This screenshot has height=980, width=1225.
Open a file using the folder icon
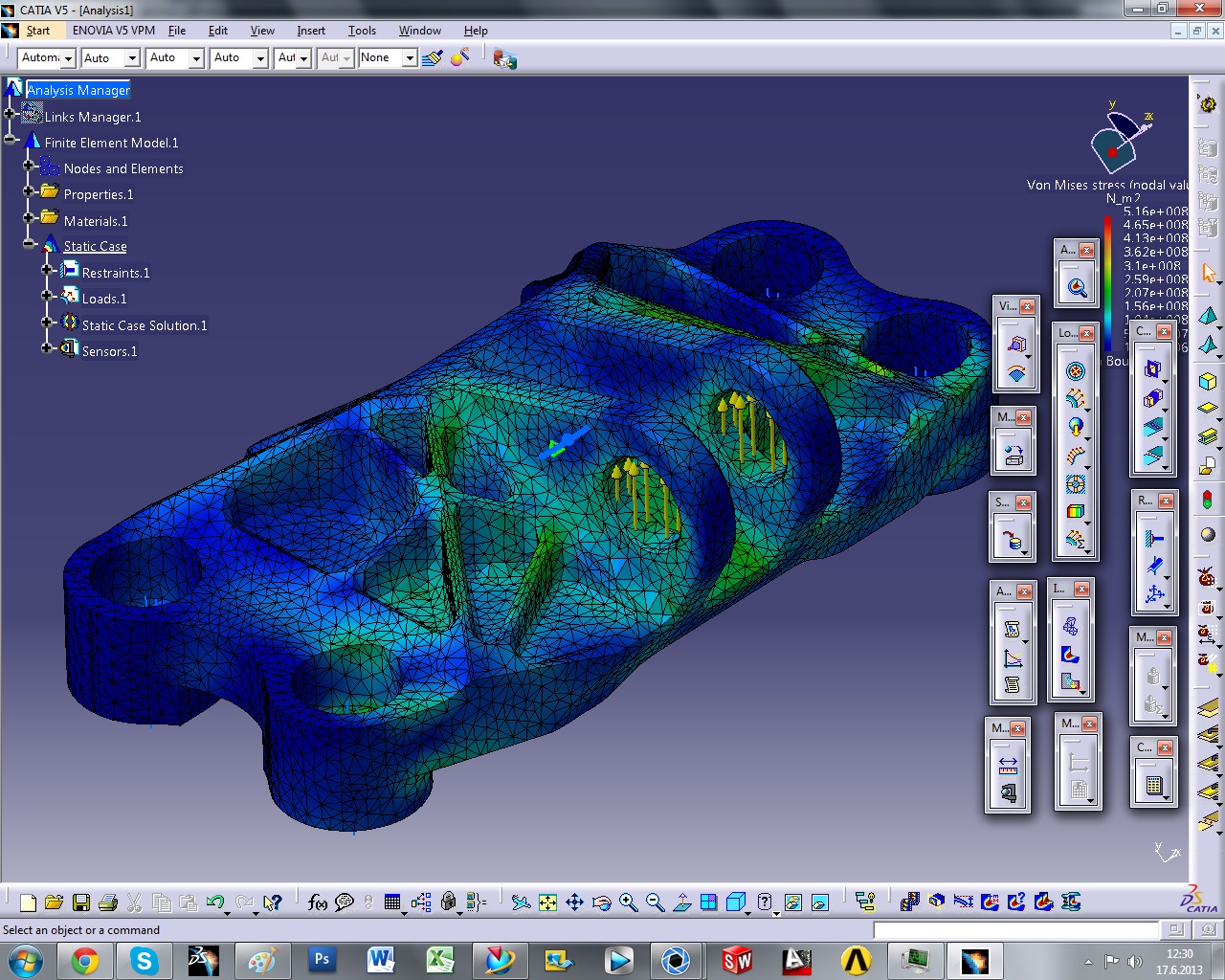(x=54, y=902)
